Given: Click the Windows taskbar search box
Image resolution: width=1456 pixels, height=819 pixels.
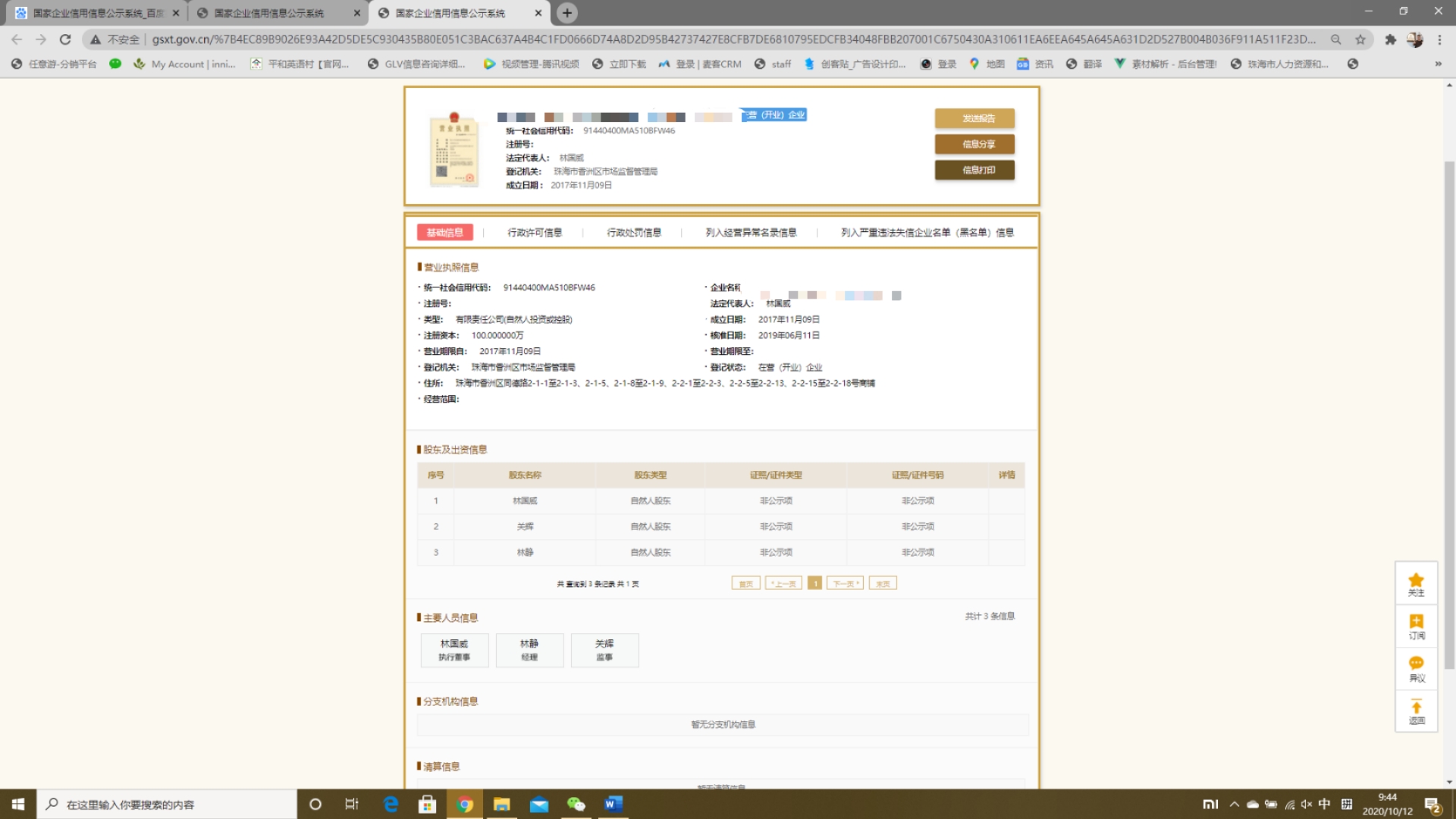Looking at the screenshot, I should pos(167,804).
